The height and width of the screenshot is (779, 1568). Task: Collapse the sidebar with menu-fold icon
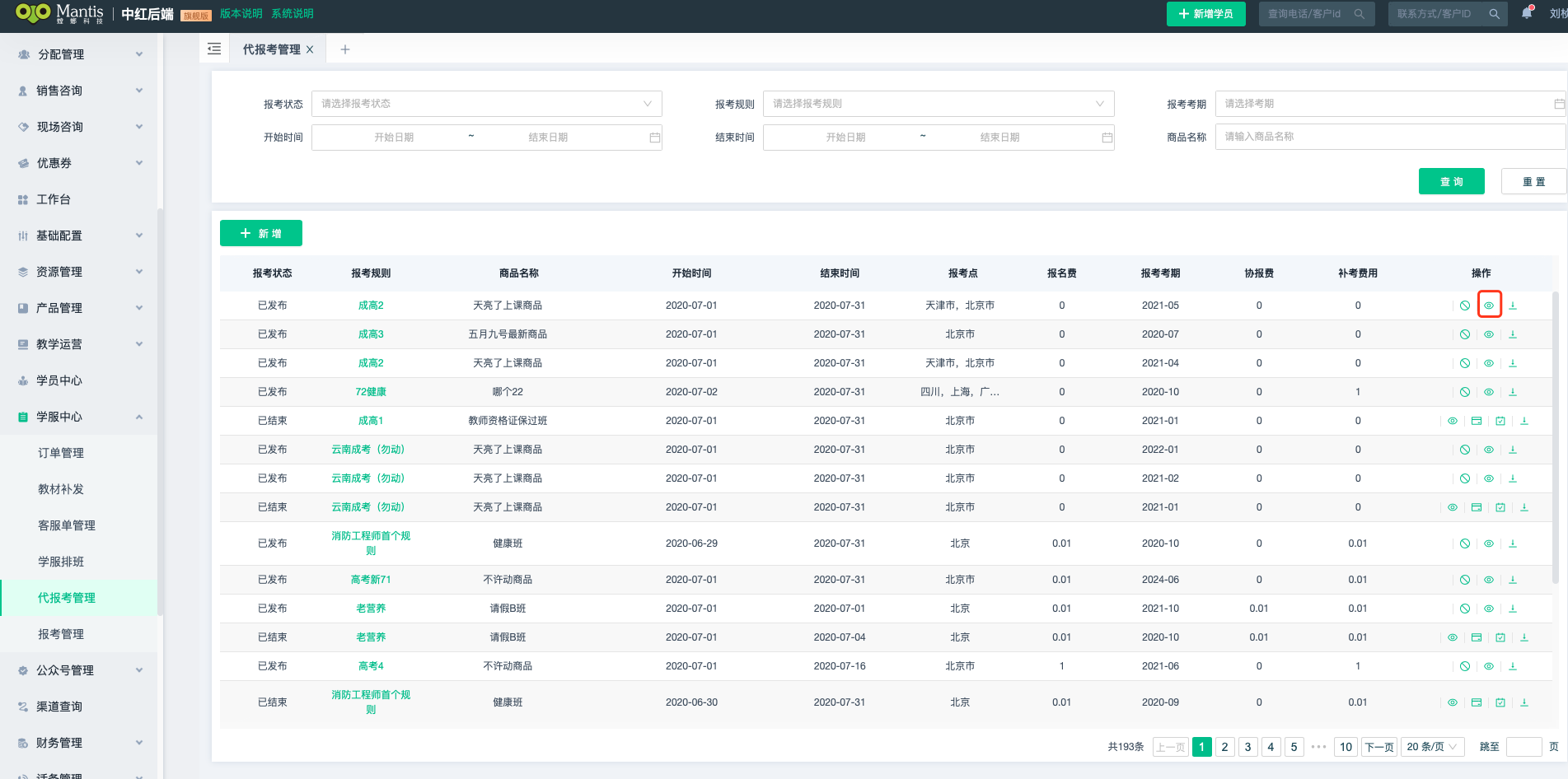click(x=214, y=49)
